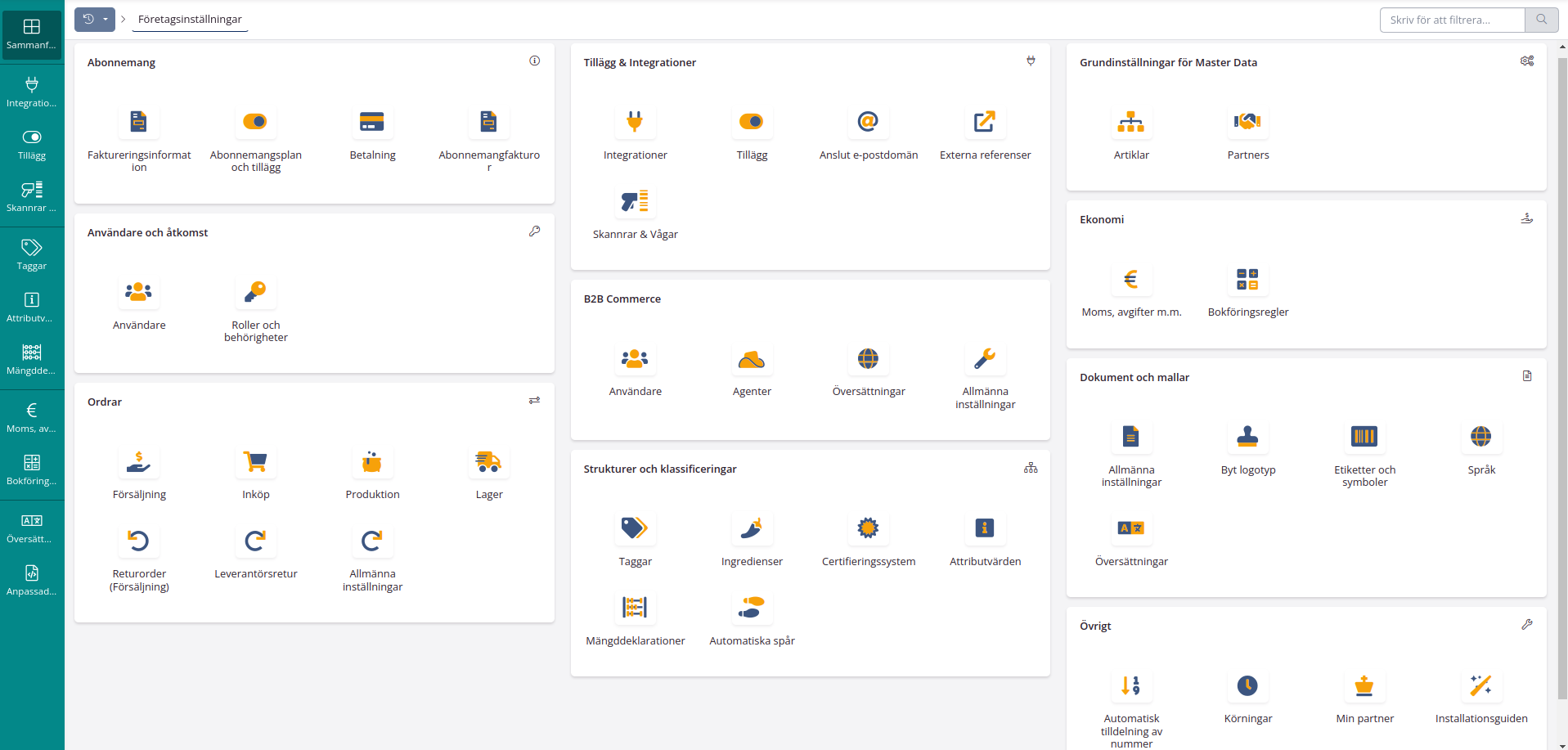Select Sammanfattning in the left sidebar

tap(32, 34)
